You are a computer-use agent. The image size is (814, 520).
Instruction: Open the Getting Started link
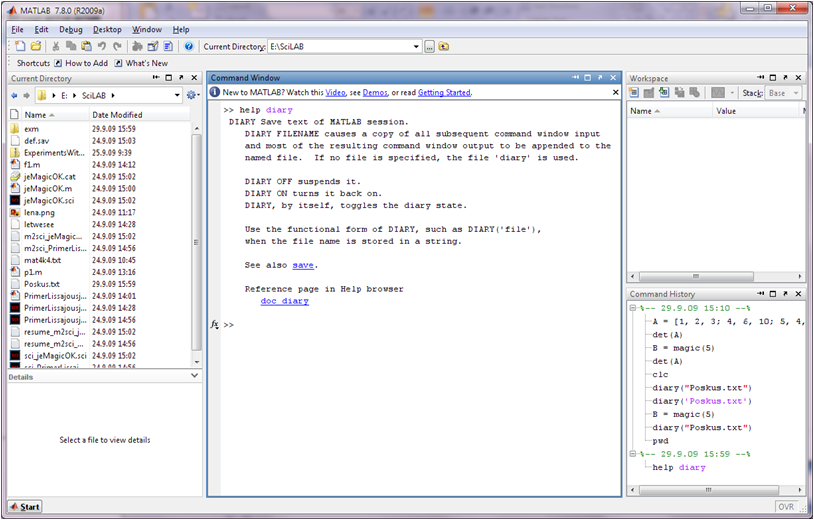[444, 92]
